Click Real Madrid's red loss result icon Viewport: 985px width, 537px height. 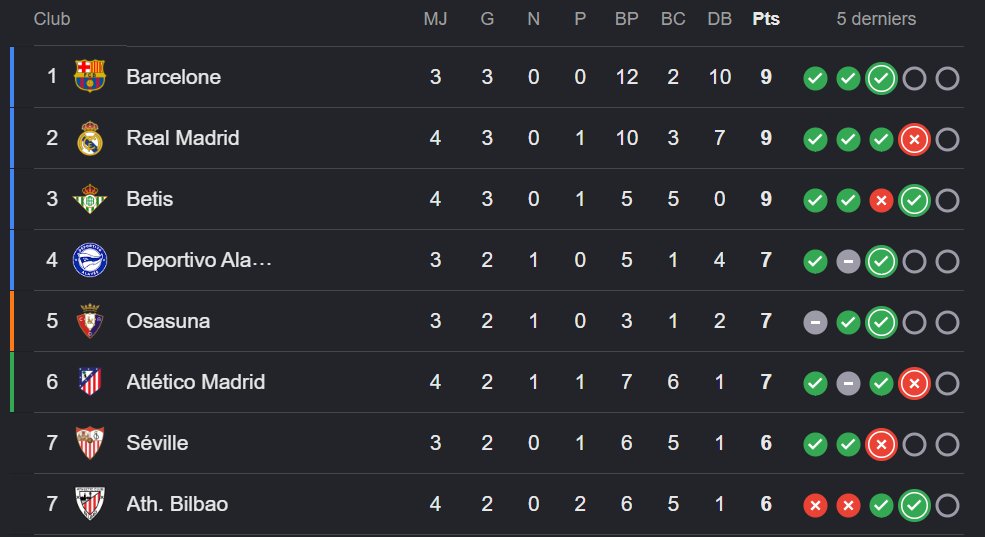914,139
